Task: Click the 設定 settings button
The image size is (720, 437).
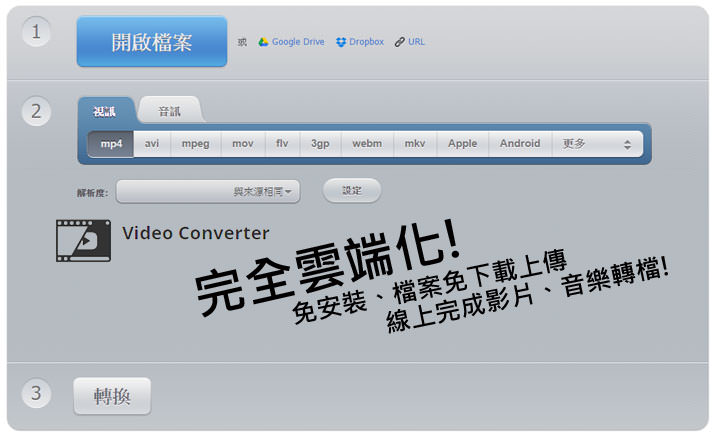Action: (x=352, y=190)
